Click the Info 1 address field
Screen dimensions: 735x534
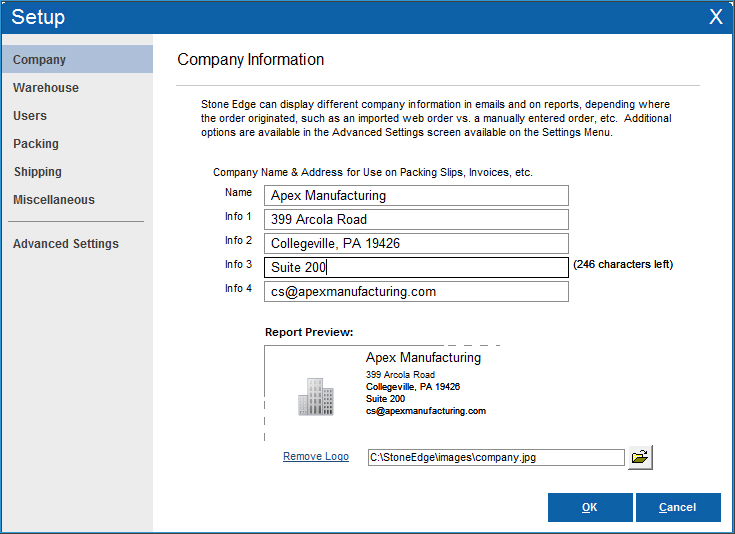pyautogui.click(x=416, y=220)
